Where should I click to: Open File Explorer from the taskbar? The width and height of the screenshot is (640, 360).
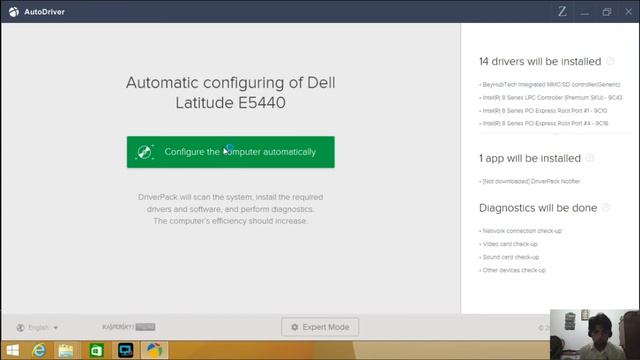[66, 350]
